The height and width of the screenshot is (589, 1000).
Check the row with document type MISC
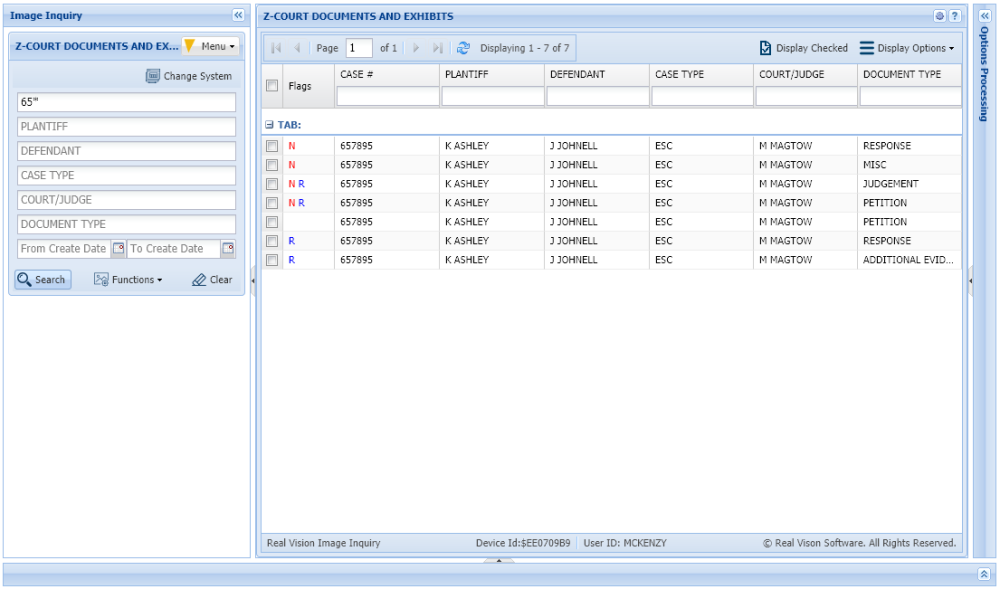(272, 165)
